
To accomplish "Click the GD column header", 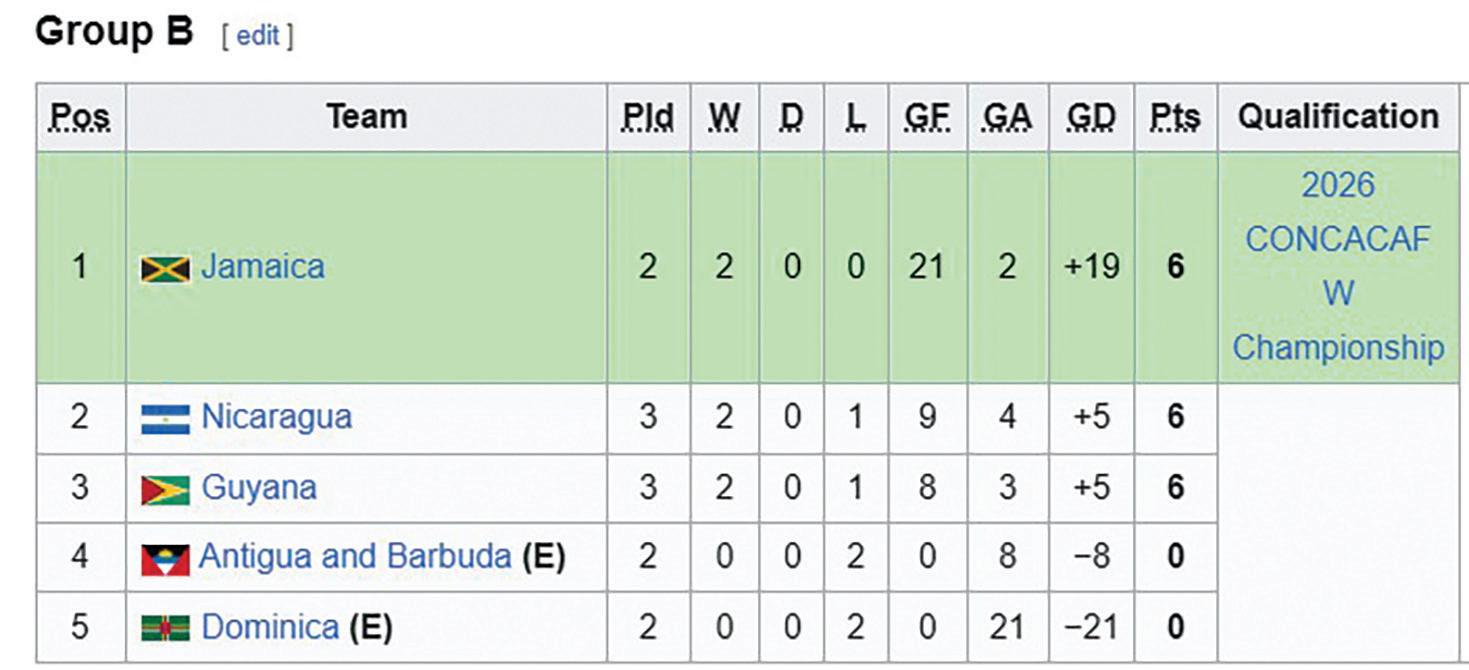I will click(1091, 117).
